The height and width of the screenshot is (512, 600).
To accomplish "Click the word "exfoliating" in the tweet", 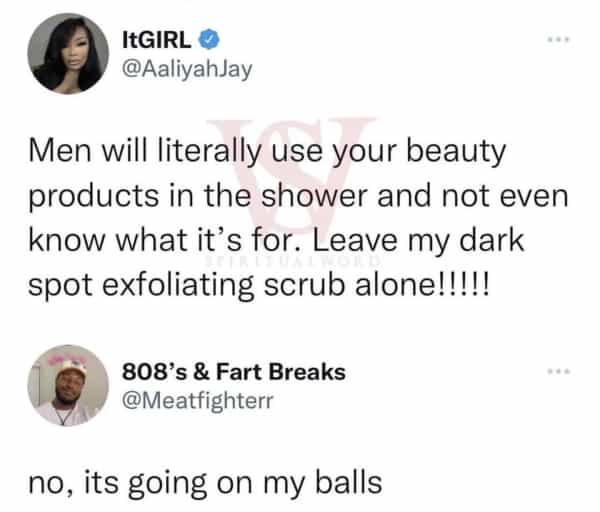I will [x=178, y=286].
